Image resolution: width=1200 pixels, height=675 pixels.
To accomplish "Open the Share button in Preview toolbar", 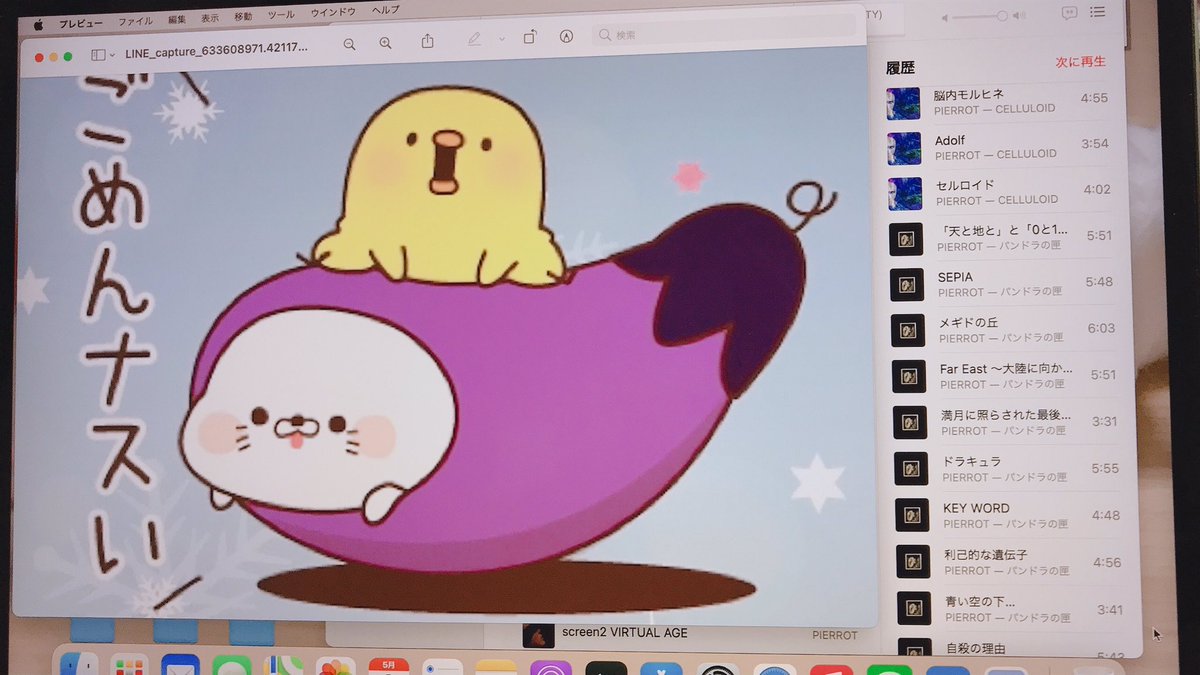I will tap(428, 41).
